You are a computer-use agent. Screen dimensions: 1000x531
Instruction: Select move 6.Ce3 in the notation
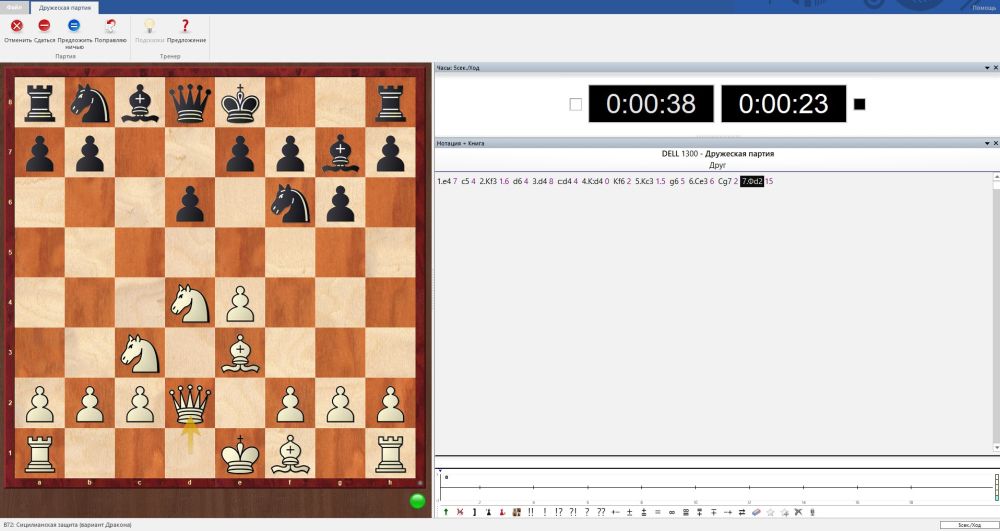[698, 182]
